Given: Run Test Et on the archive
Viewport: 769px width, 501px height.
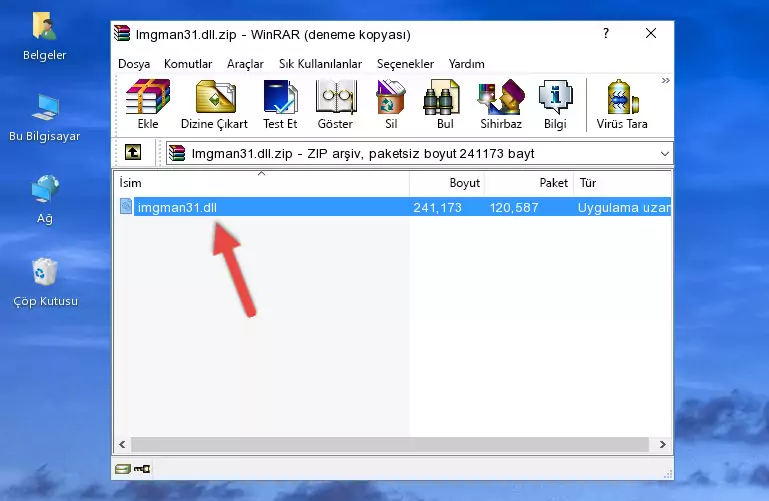Looking at the screenshot, I should pos(280,104).
